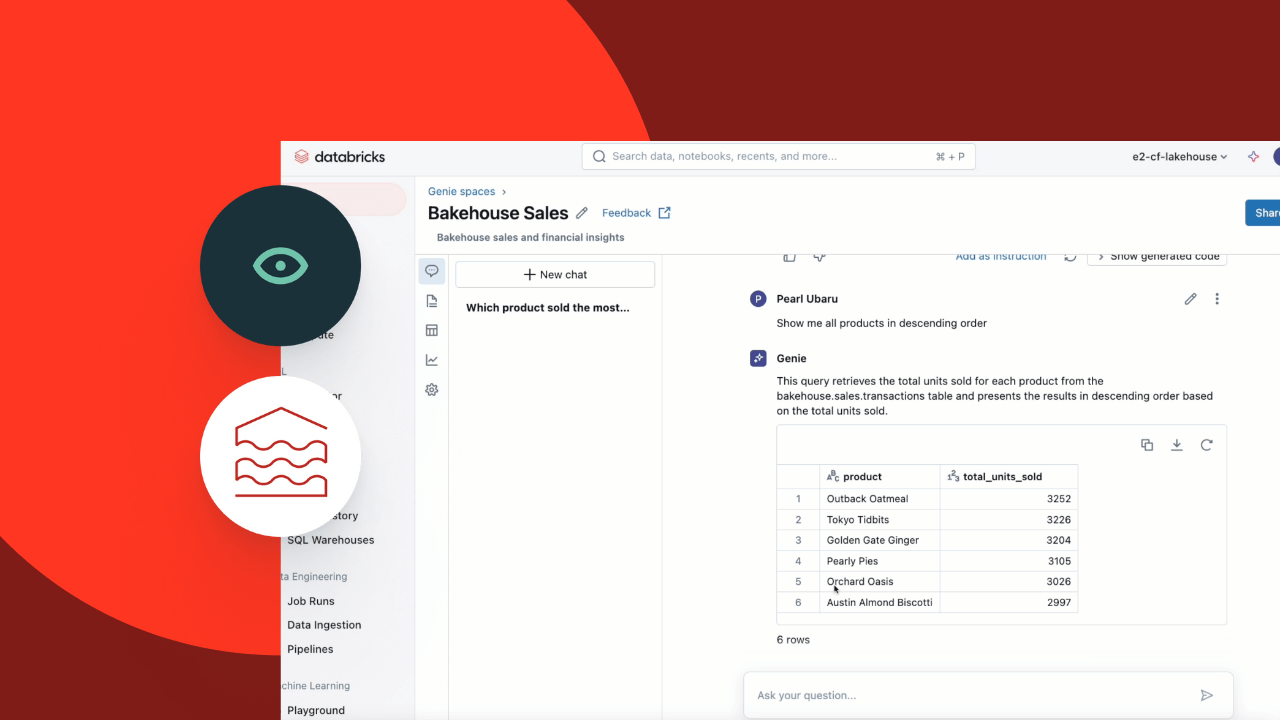
Task: Open the Instructions document icon in sidebar
Action: (x=432, y=301)
